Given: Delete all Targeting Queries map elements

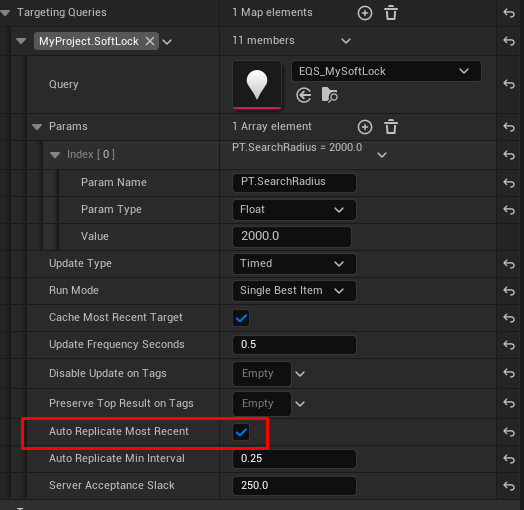Looking at the screenshot, I should coord(391,13).
